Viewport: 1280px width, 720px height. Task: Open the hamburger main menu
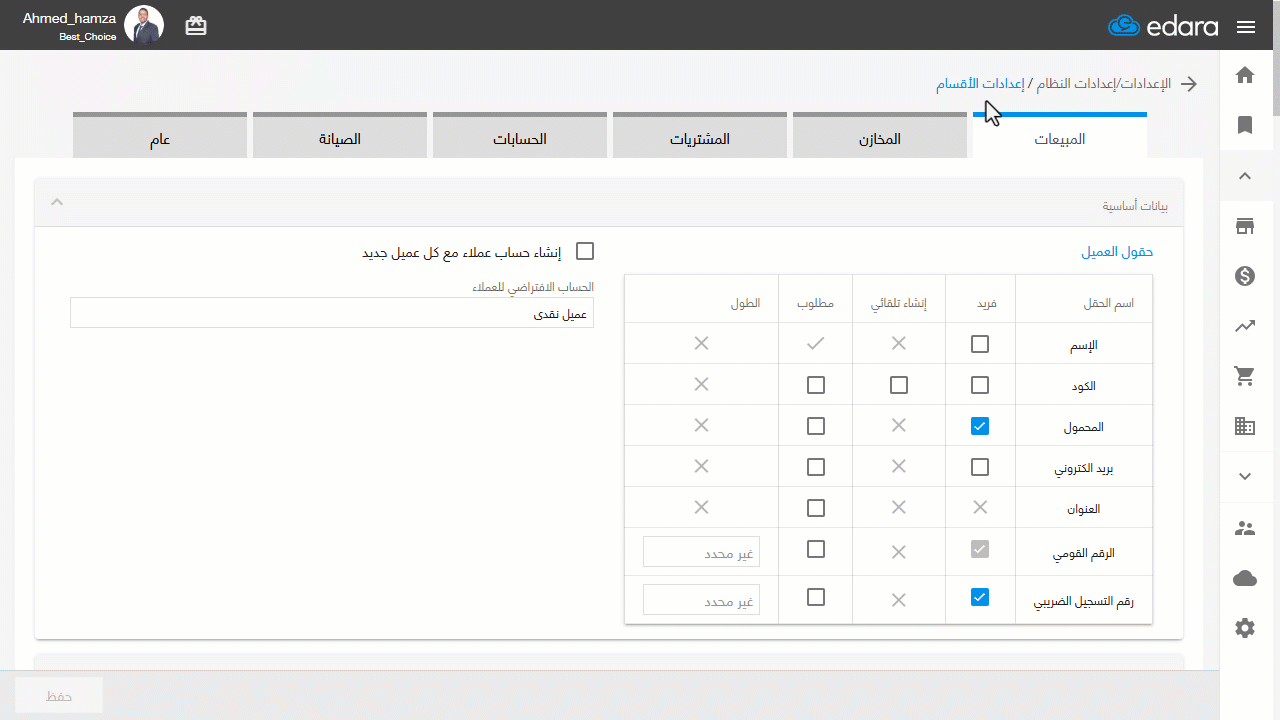[x=1246, y=27]
